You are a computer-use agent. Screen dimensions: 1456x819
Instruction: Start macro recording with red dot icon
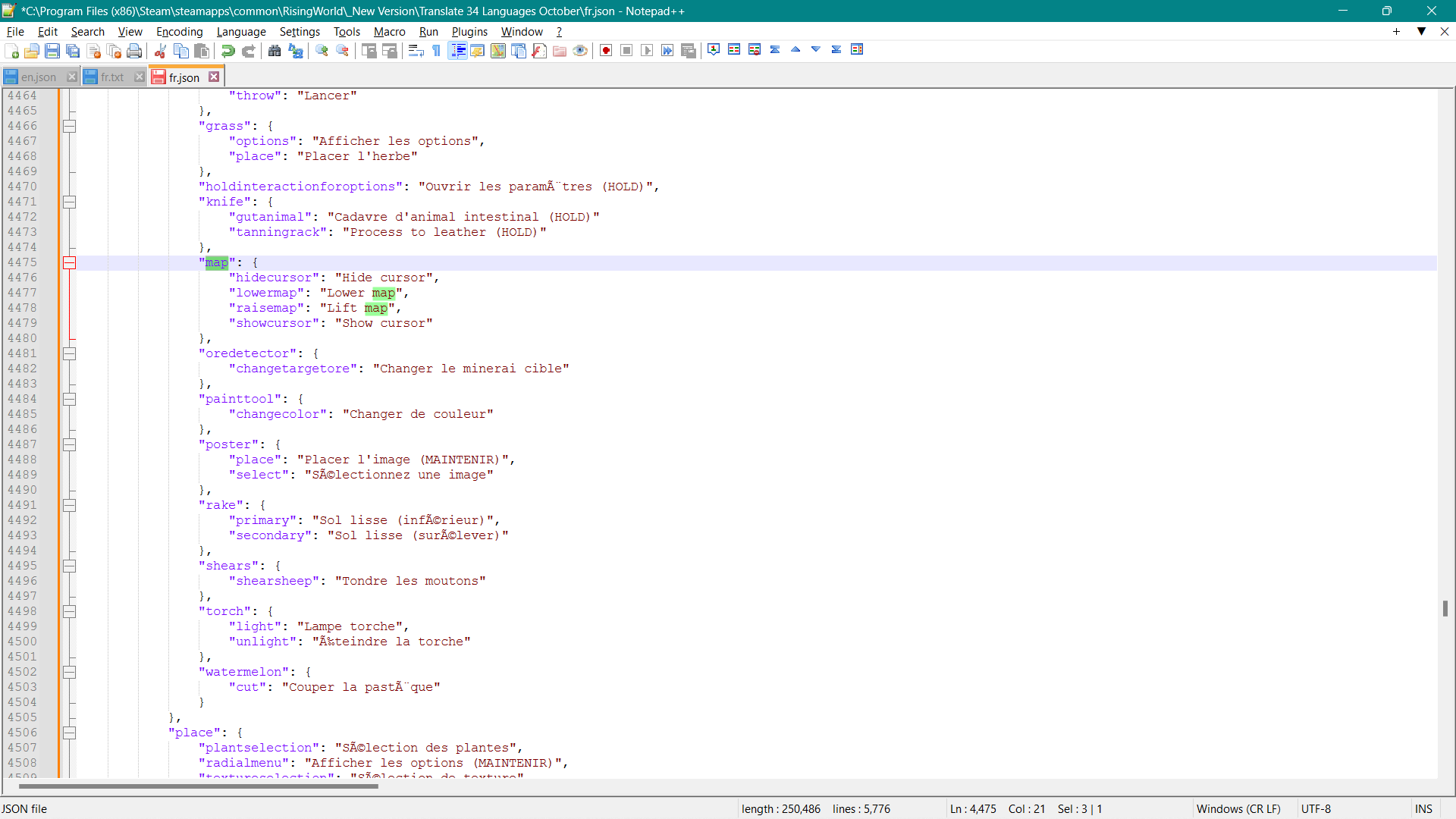click(x=606, y=51)
